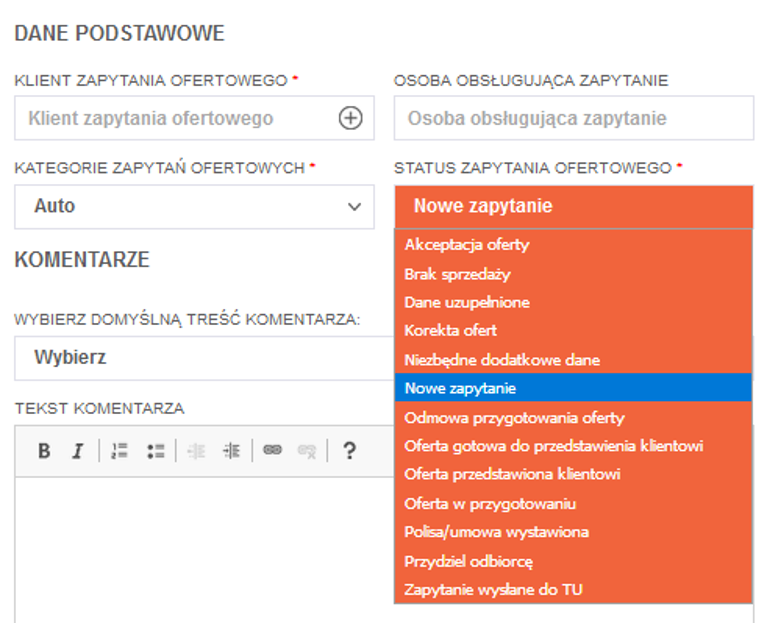The width and height of the screenshot is (767, 623).
Task: Click the insert link icon
Action: click(x=272, y=451)
